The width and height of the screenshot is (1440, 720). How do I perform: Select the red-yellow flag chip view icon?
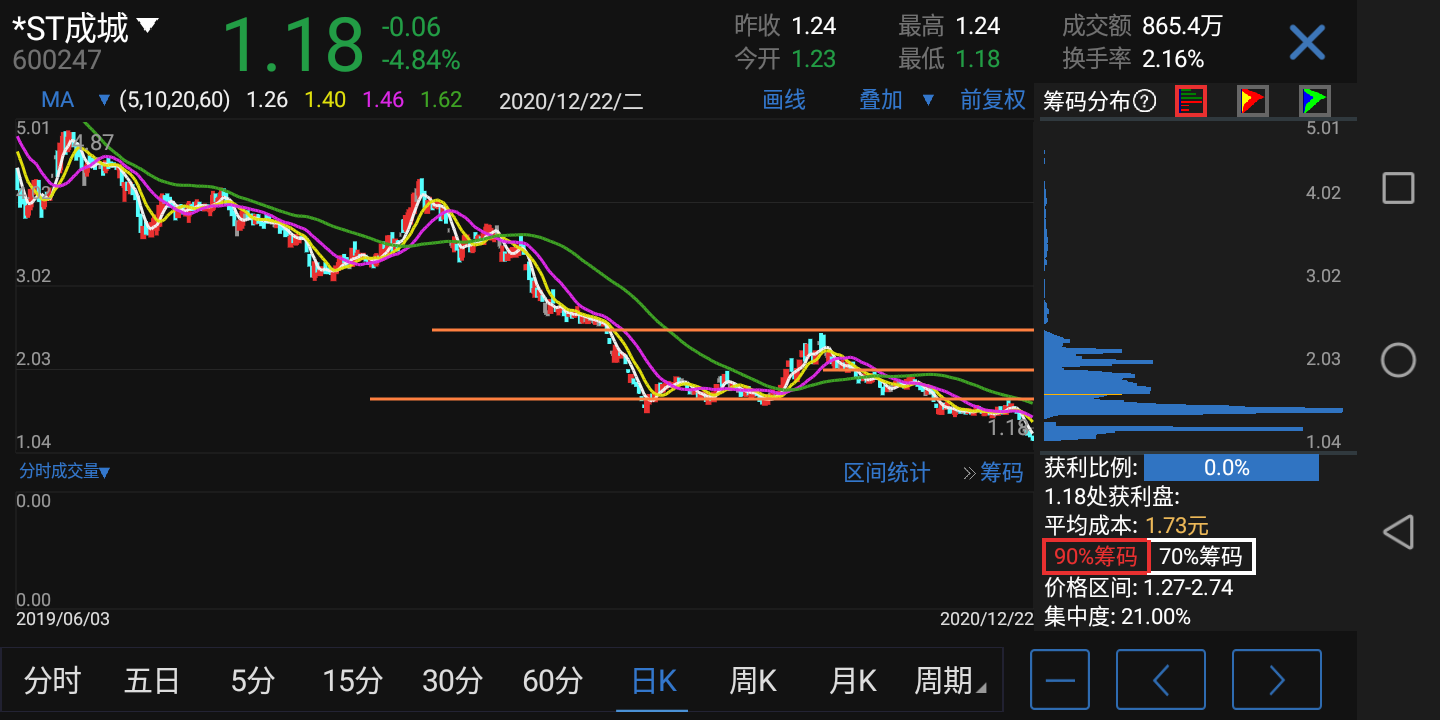click(x=1253, y=101)
